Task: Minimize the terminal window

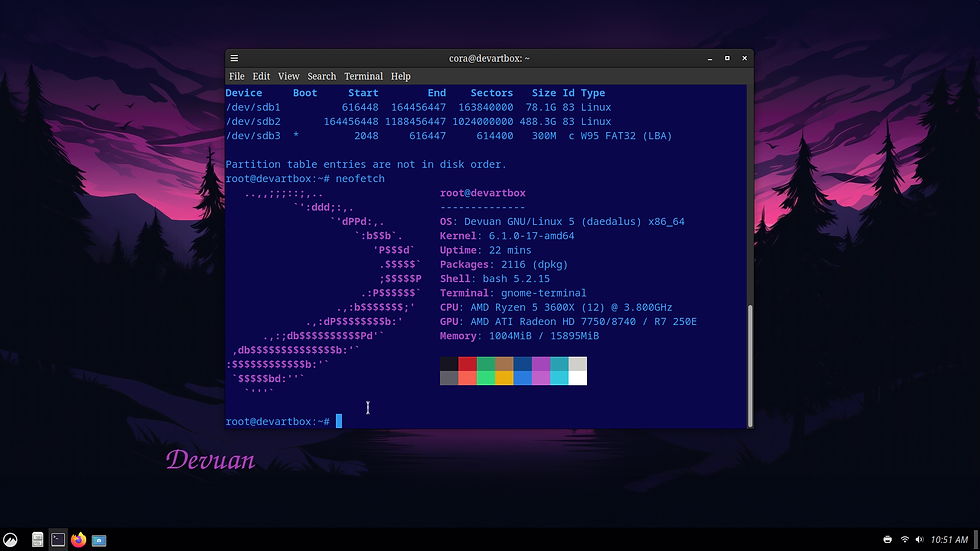Action: 710,58
